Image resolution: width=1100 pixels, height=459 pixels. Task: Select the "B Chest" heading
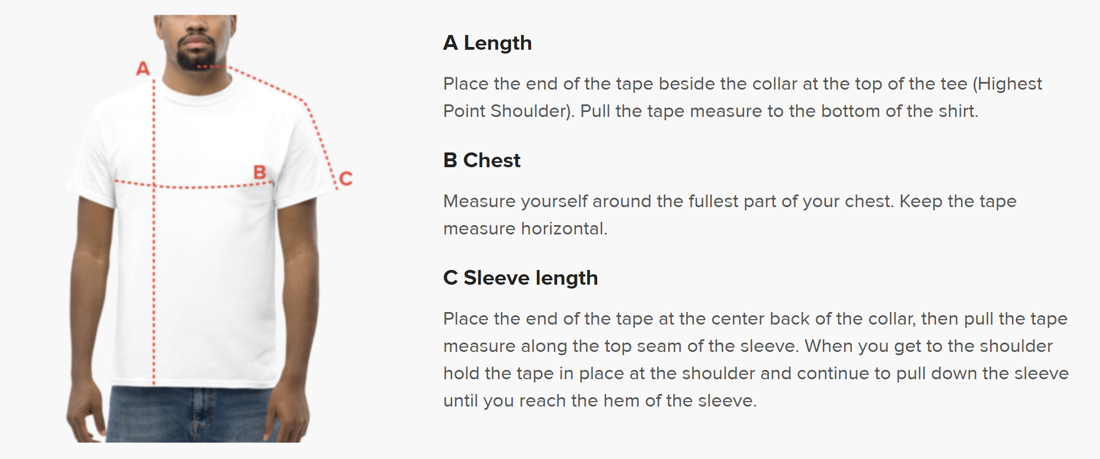481,160
